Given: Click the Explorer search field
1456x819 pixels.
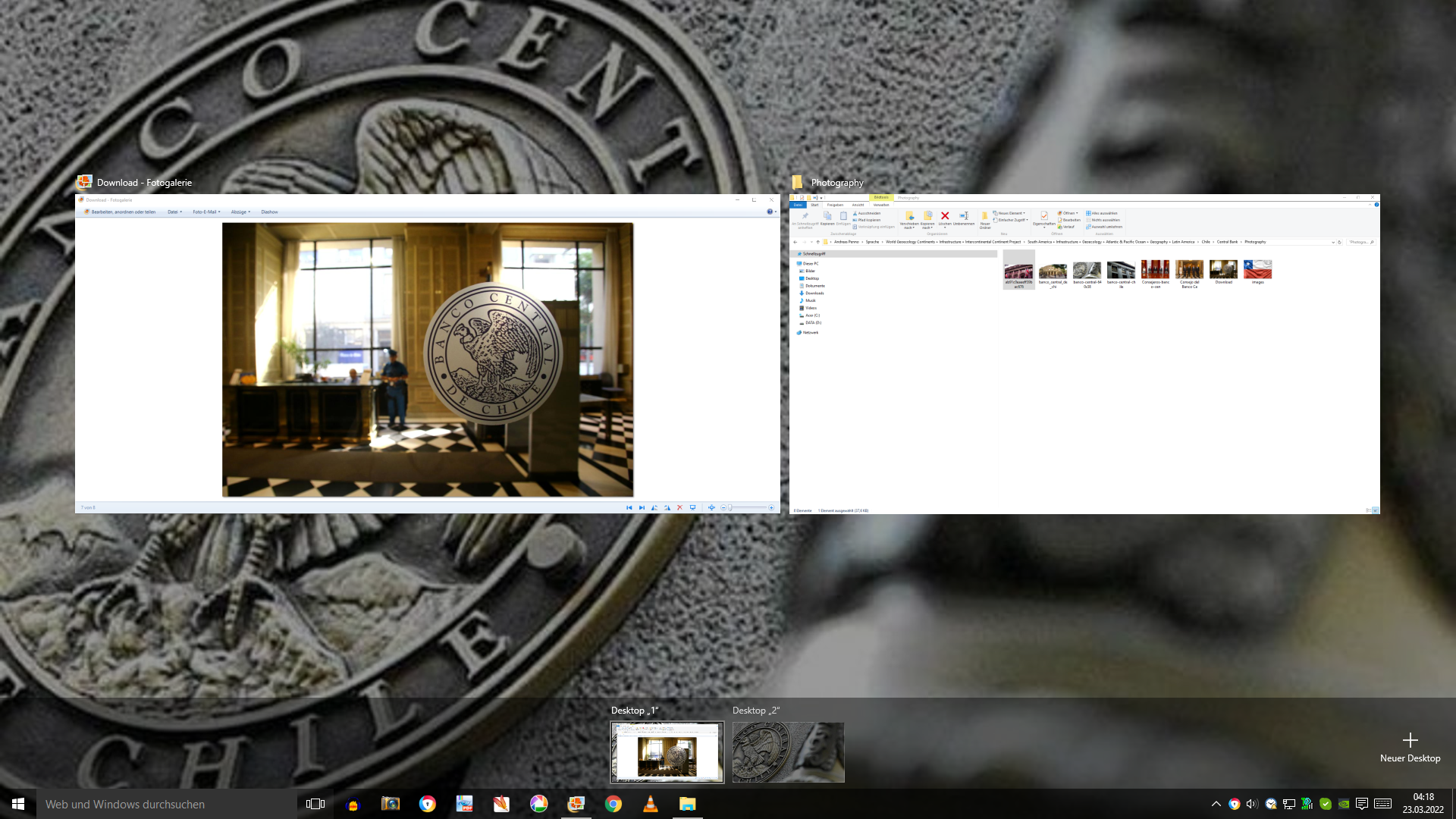Looking at the screenshot, I should click(x=1360, y=242).
